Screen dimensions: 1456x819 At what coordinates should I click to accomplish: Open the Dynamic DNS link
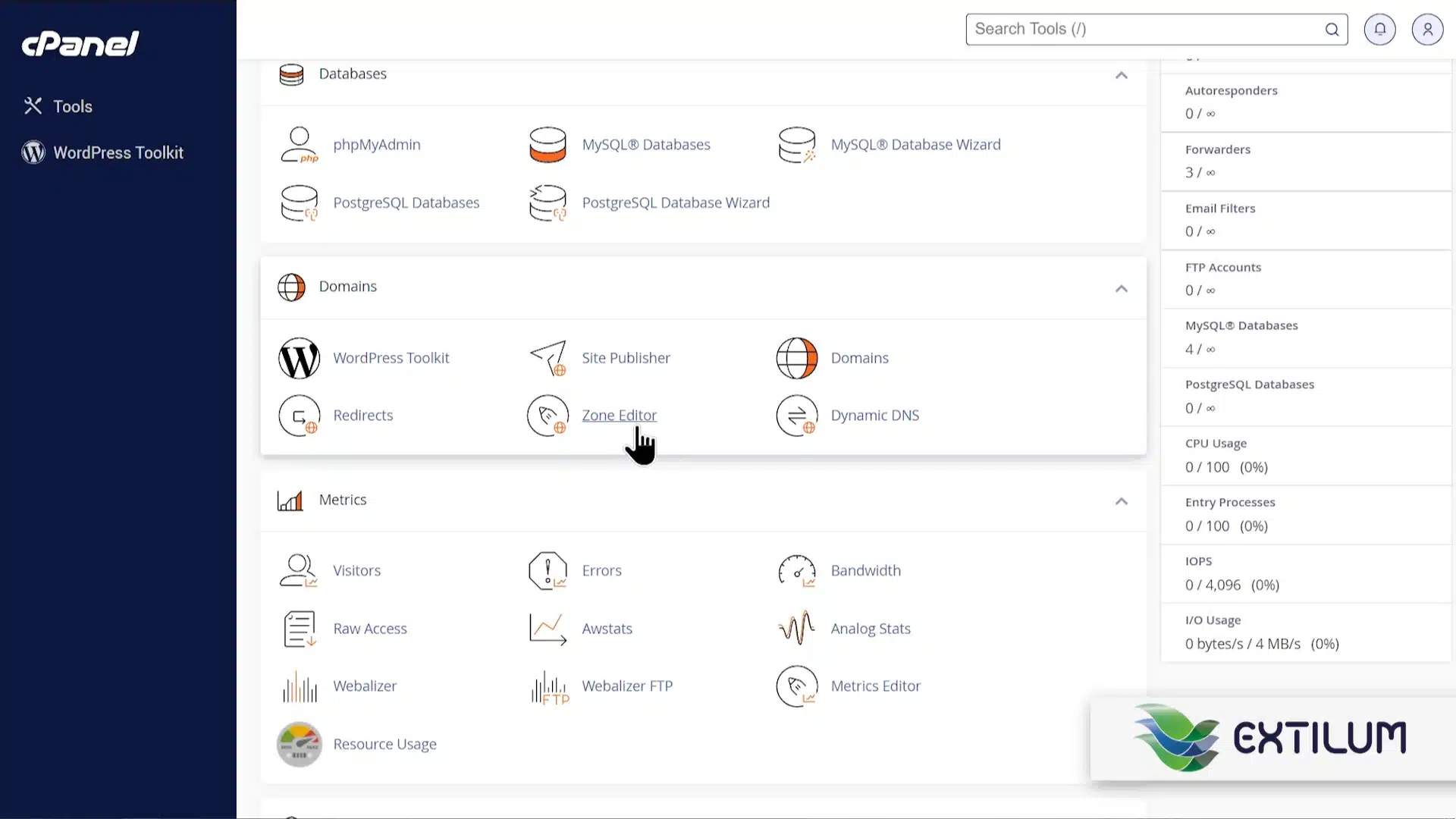pos(875,416)
